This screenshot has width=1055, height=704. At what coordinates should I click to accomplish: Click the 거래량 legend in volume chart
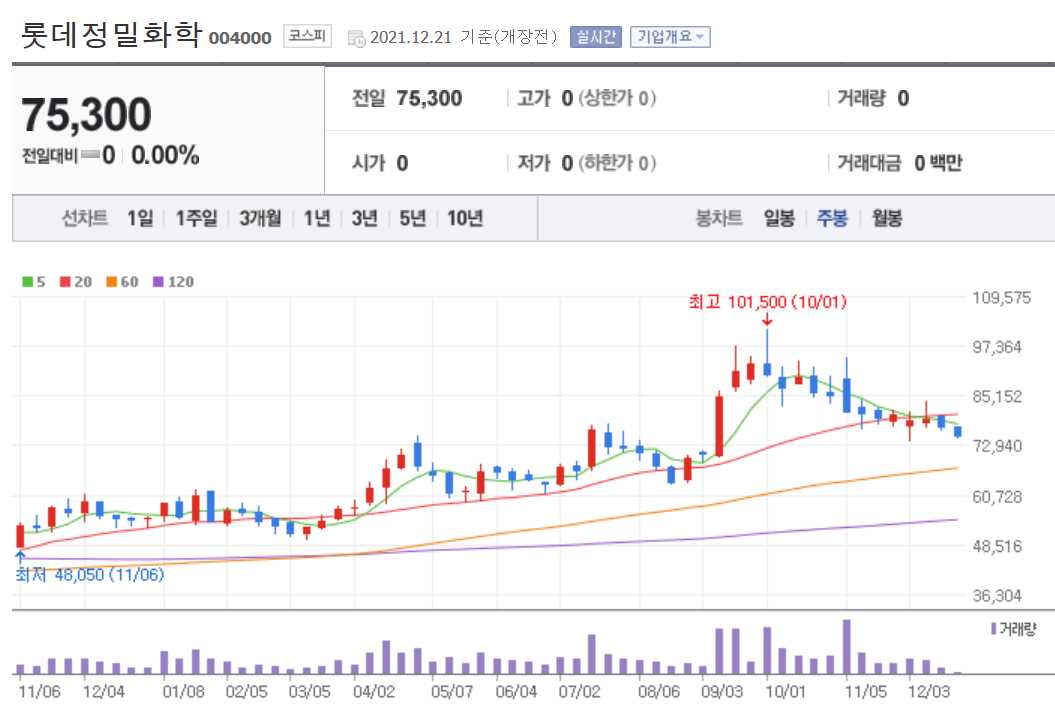[1014, 629]
